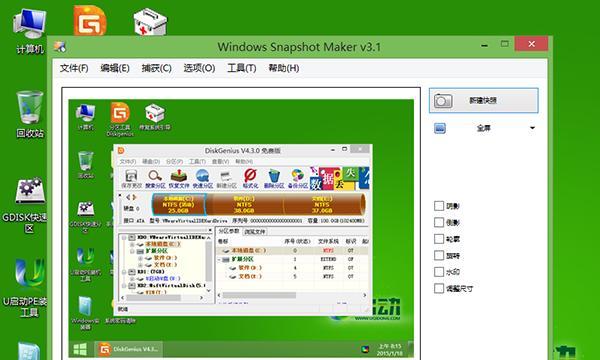This screenshot has width=600, height=360.
Task: Click the Snapshot Maker title bar app icon
Action: pos(60,47)
